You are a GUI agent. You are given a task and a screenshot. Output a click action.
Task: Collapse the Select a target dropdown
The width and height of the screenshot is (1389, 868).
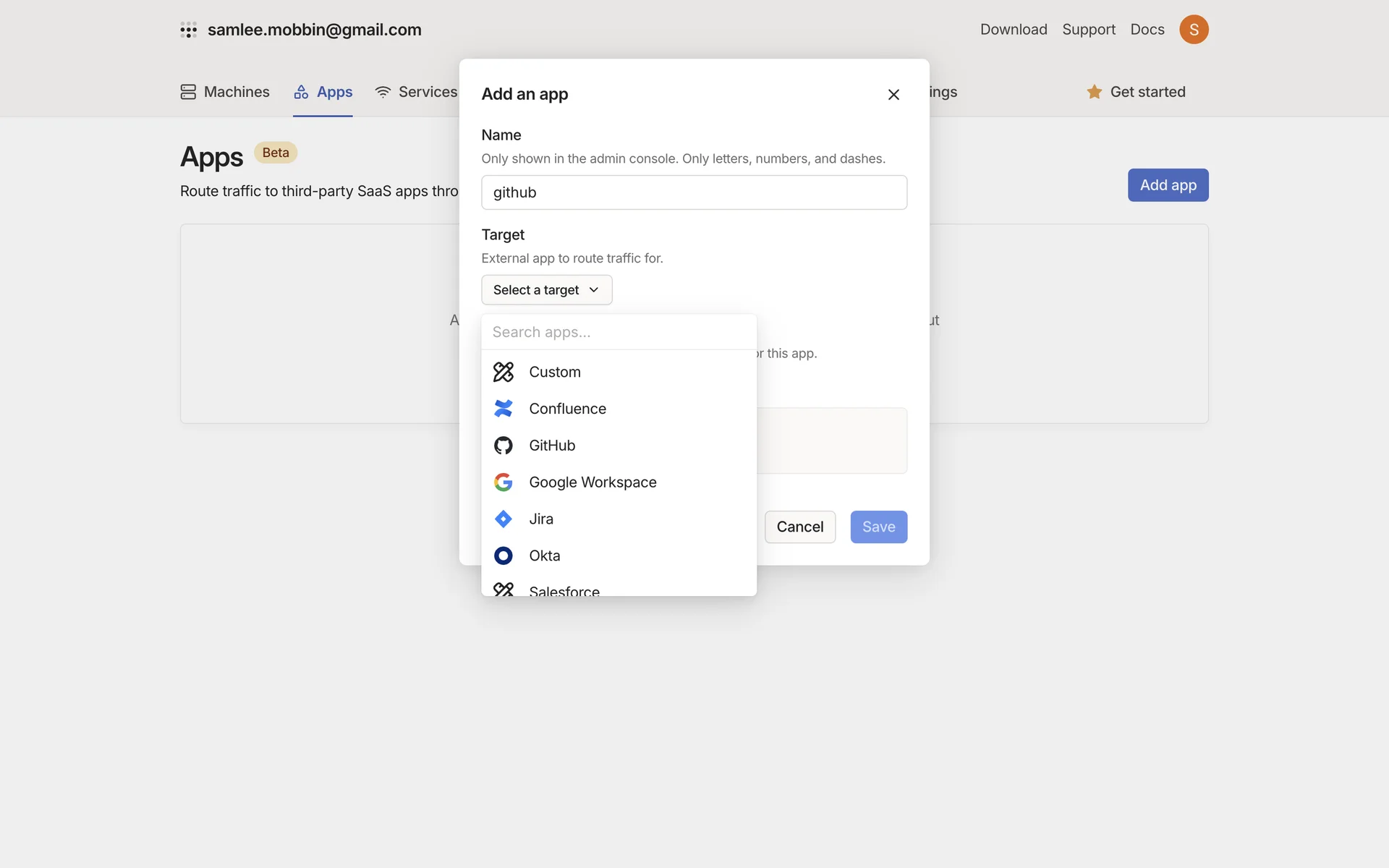click(x=546, y=290)
